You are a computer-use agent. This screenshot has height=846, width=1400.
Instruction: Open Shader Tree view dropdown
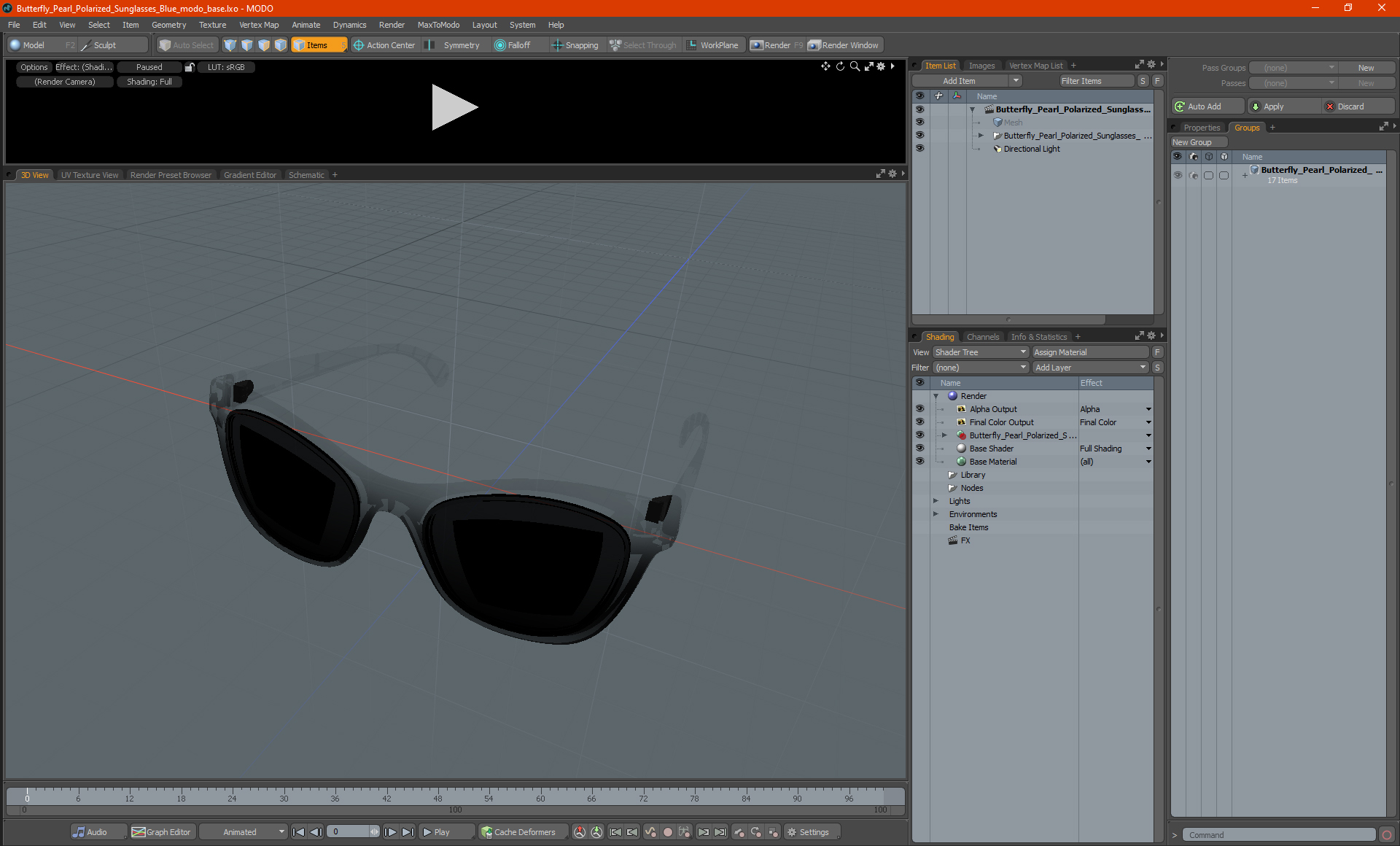[980, 352]
